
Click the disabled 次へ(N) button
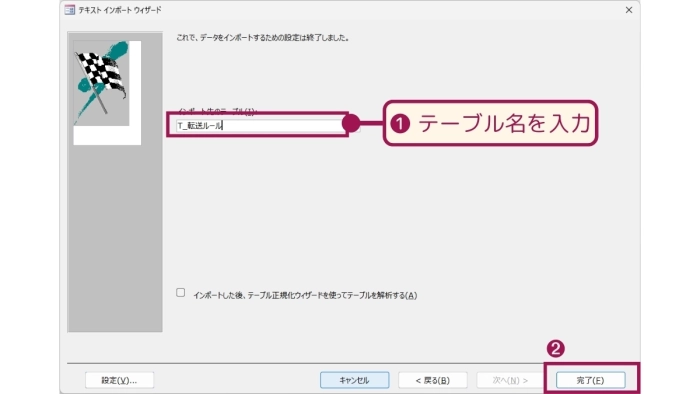tap(510, 380)
